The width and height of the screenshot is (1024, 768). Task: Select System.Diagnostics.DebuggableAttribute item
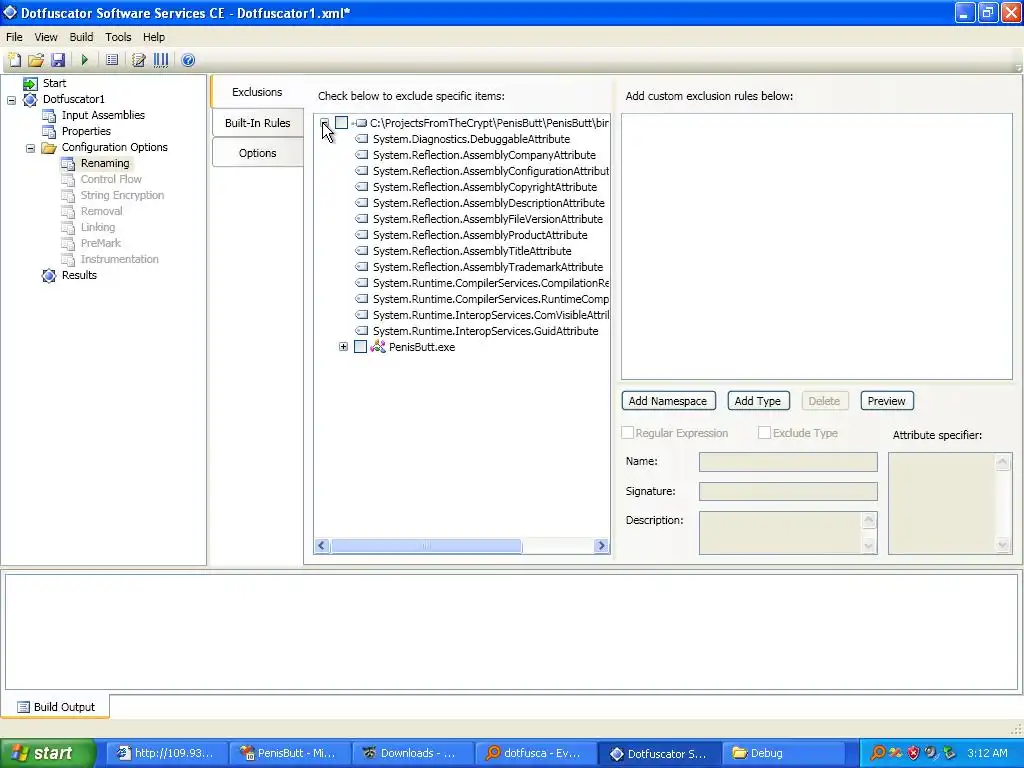(x=471, y=139)
